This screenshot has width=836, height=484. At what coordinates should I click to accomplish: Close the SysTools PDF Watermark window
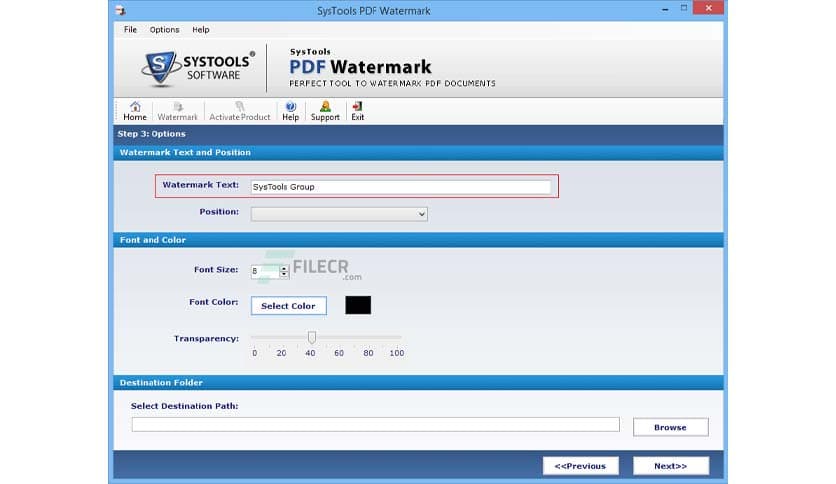708,8
